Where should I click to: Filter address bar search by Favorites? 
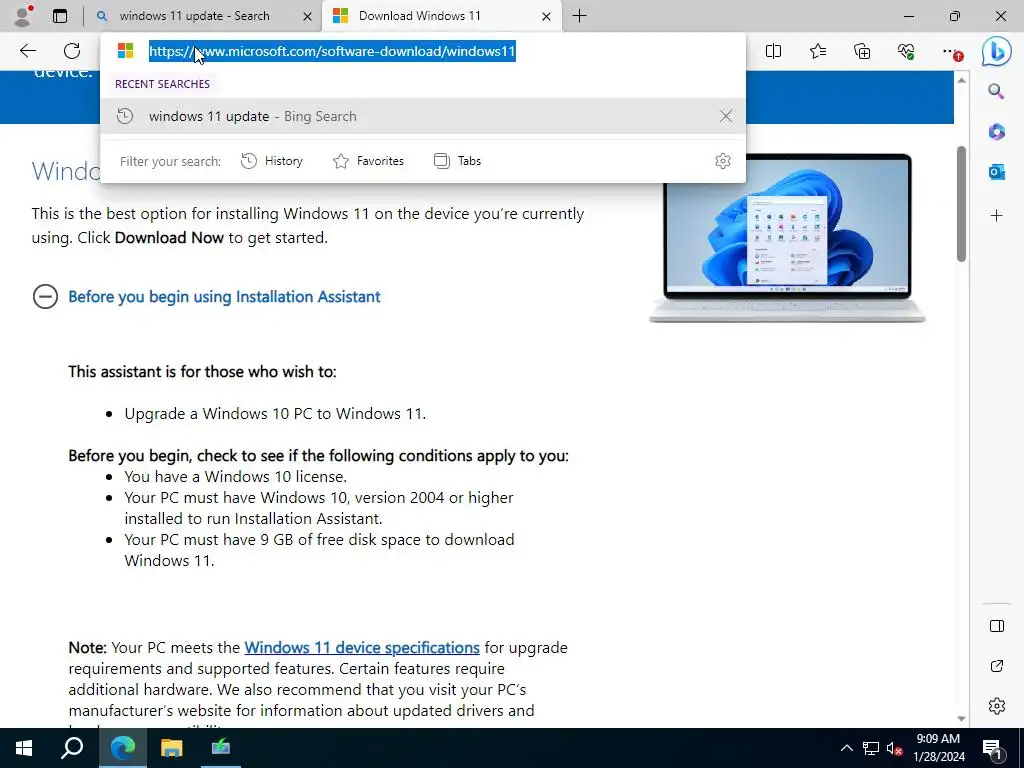368,161
